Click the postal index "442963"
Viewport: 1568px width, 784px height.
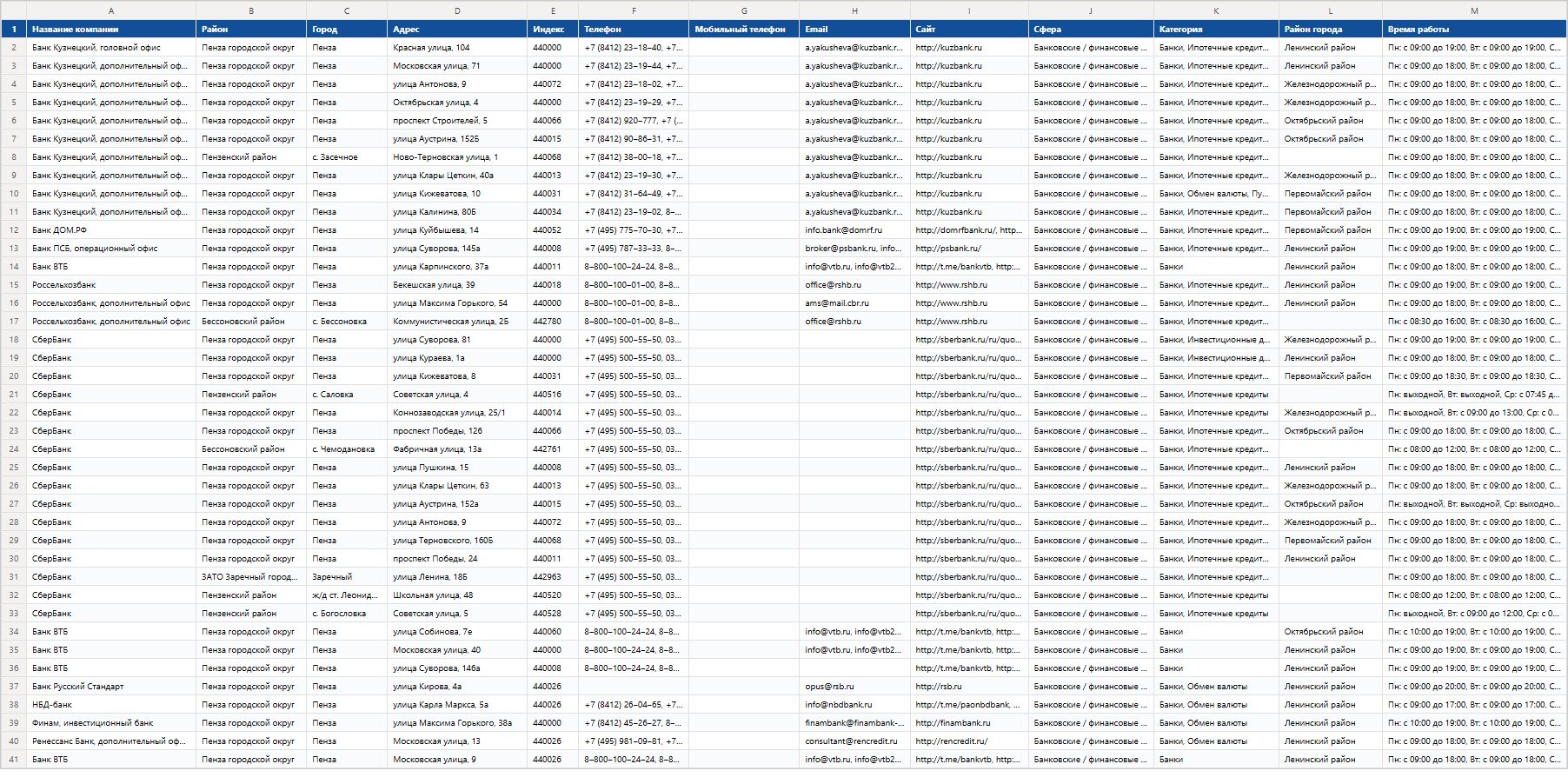pos(553,577)
